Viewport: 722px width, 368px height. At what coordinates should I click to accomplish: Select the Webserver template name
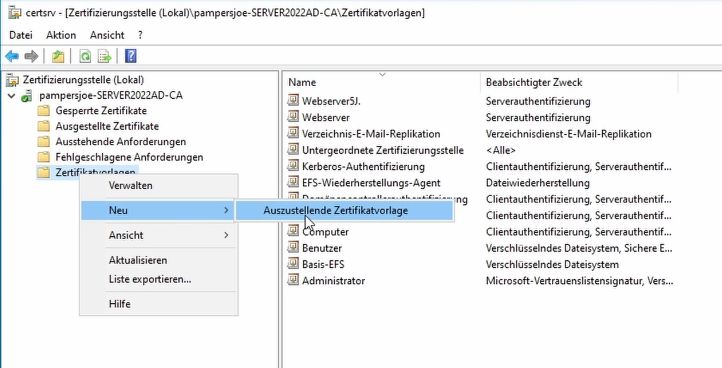326,117
